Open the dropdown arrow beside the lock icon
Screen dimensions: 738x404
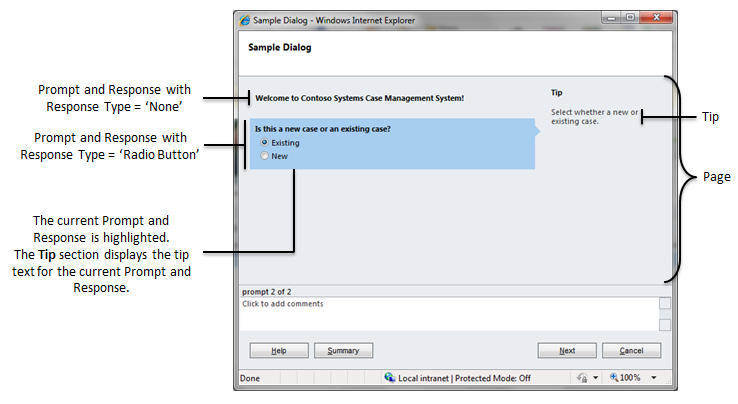595,378
